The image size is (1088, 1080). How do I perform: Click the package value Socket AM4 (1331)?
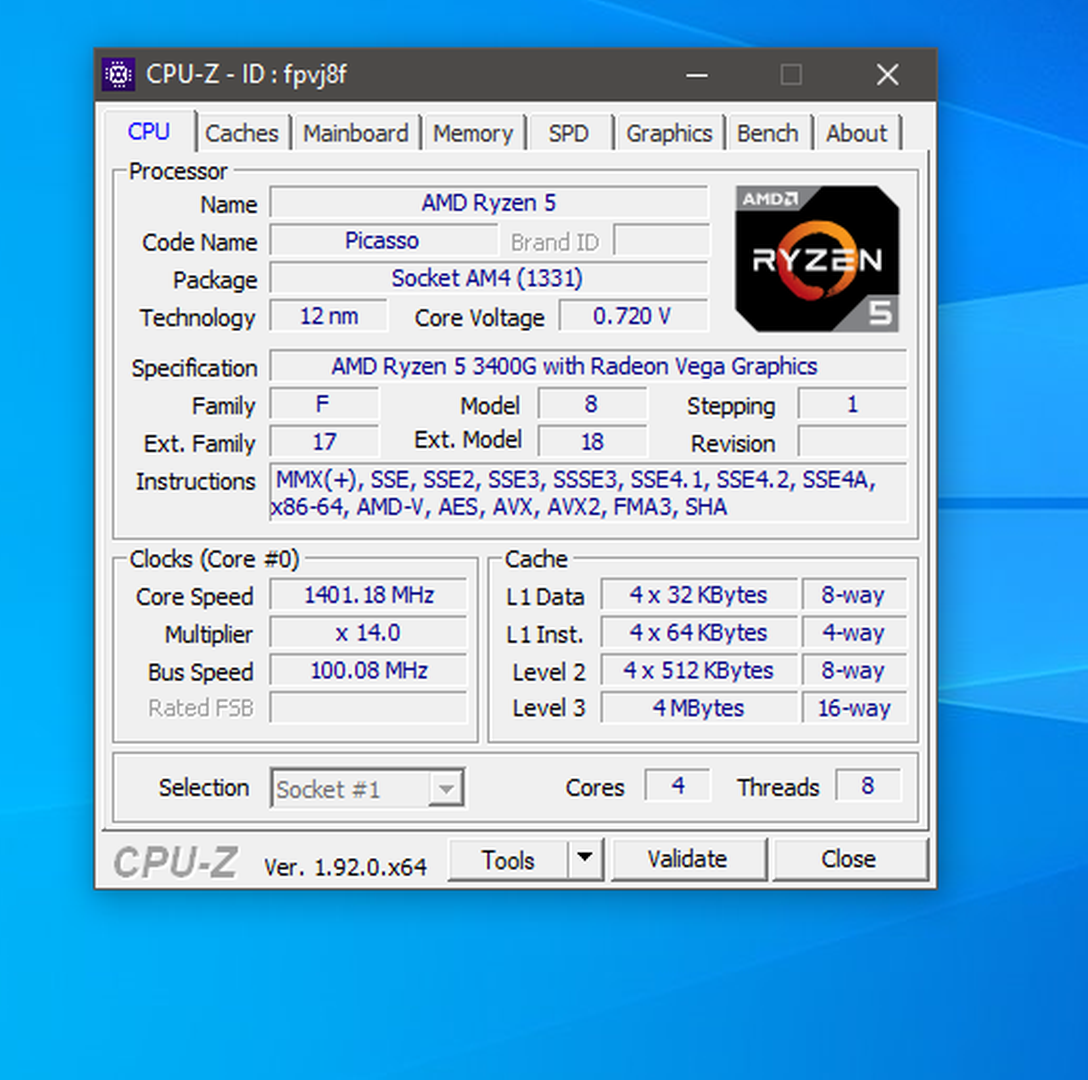[x=488, y=278]
